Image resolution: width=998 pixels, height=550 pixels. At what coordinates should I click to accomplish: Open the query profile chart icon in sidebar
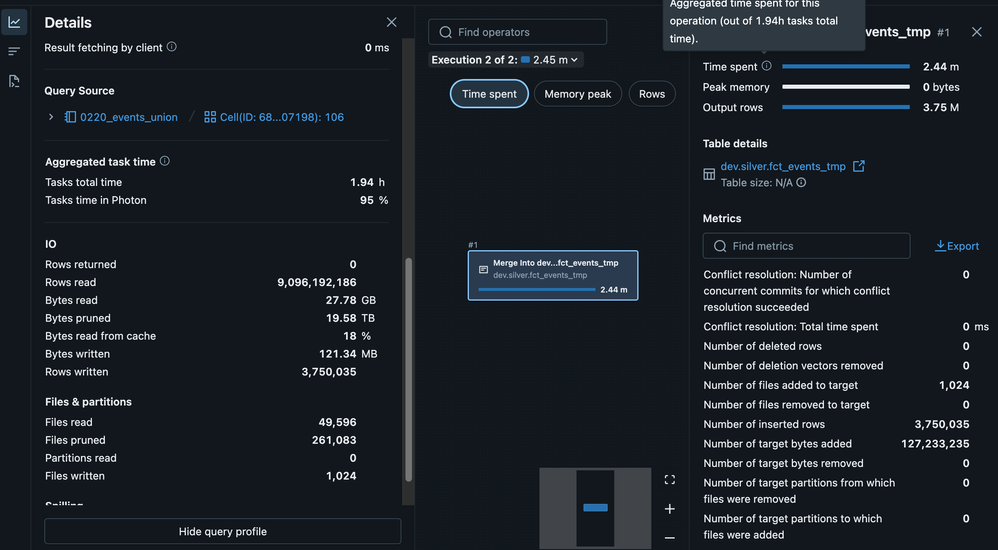point(14,22)
